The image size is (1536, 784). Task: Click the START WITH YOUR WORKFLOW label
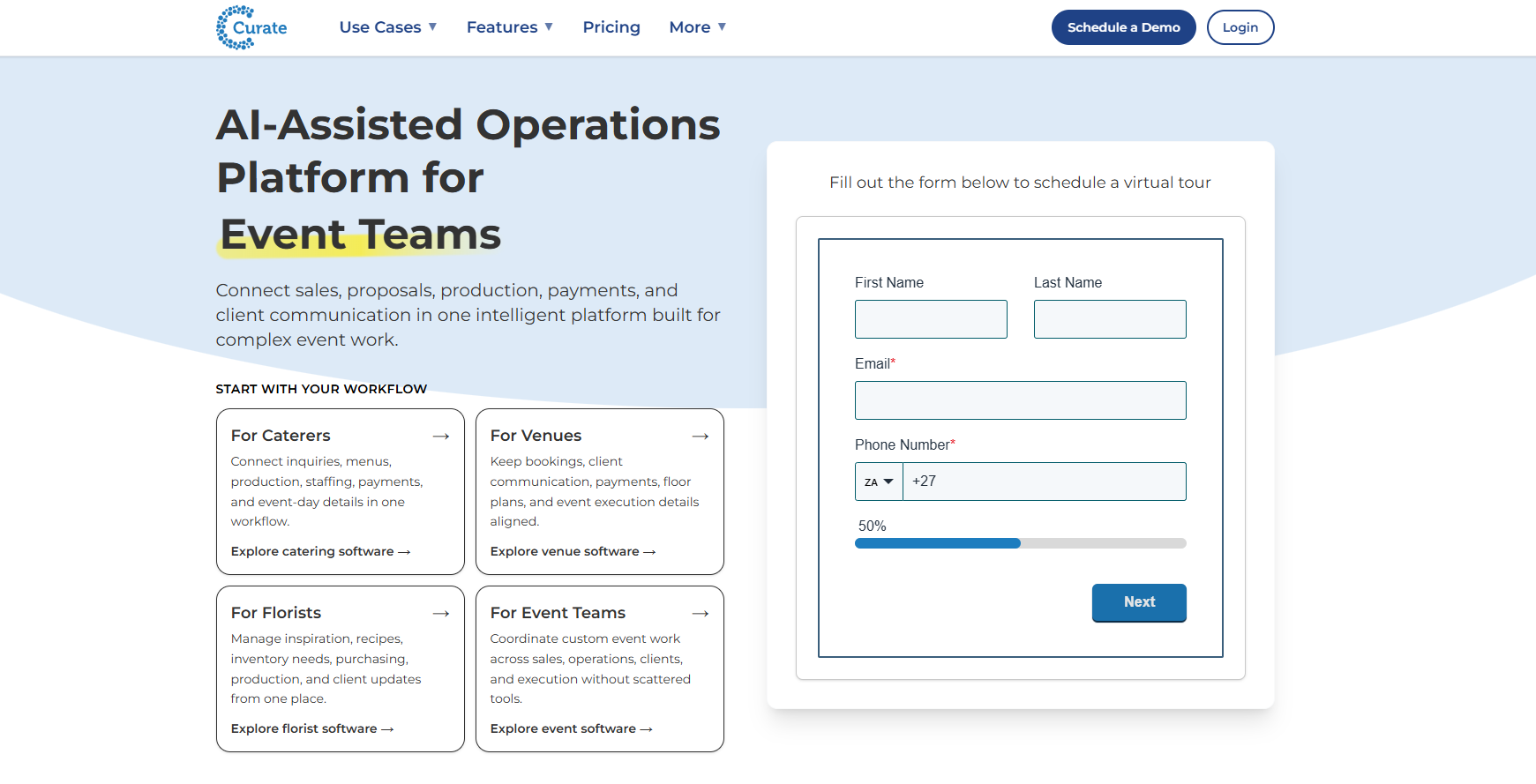pos(321,389)
